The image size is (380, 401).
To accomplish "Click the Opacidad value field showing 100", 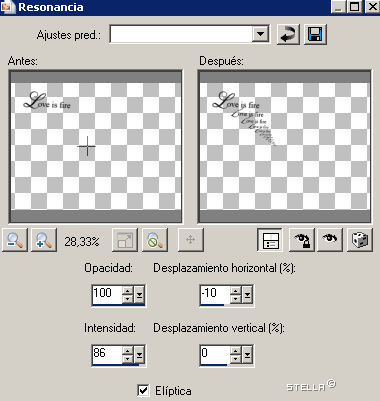I will point(107,295).
